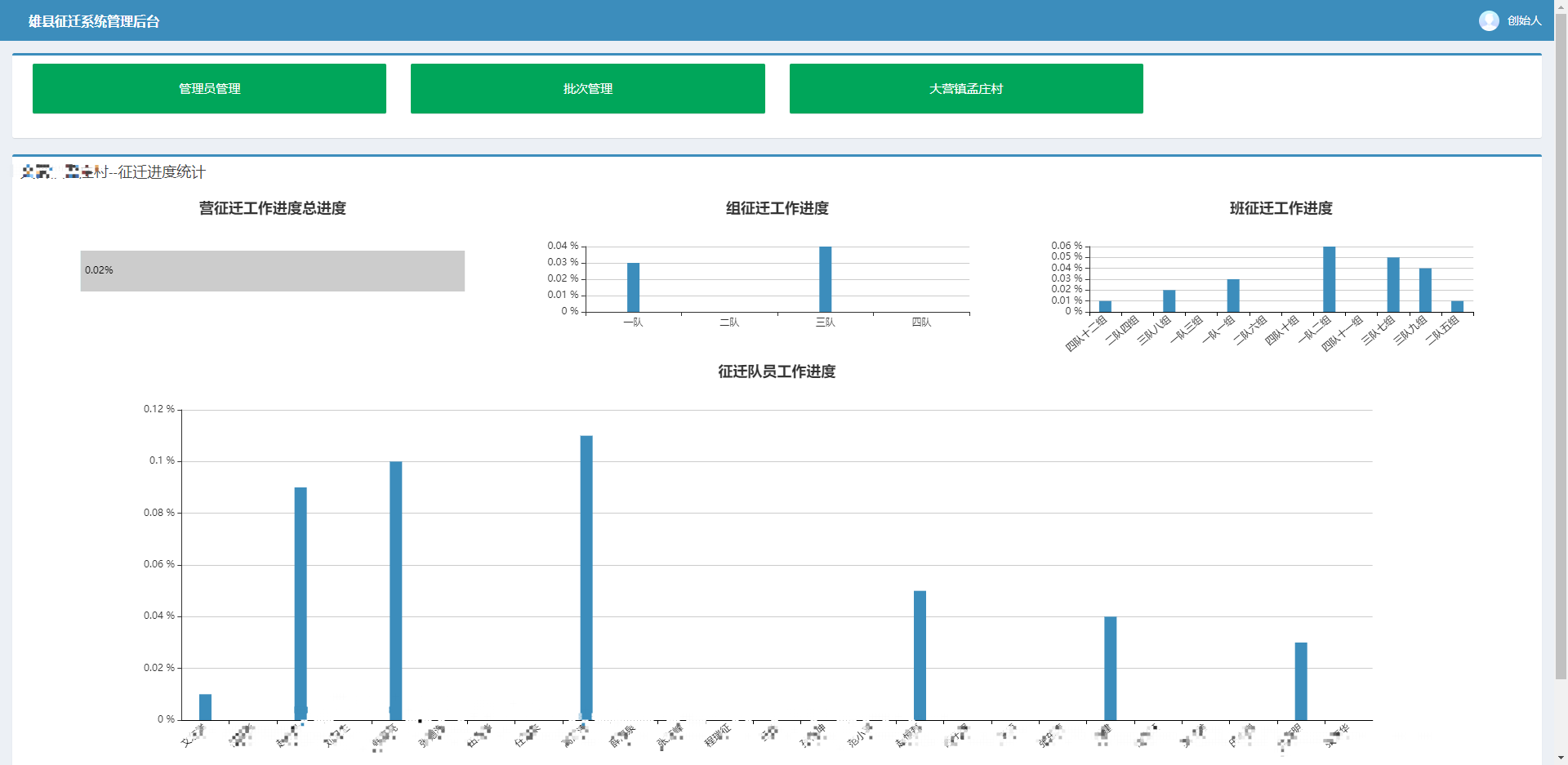Screen dimensions: 1568x765
Task: Click the 三队九组 bar in class chart
Action: [1425, 290]
